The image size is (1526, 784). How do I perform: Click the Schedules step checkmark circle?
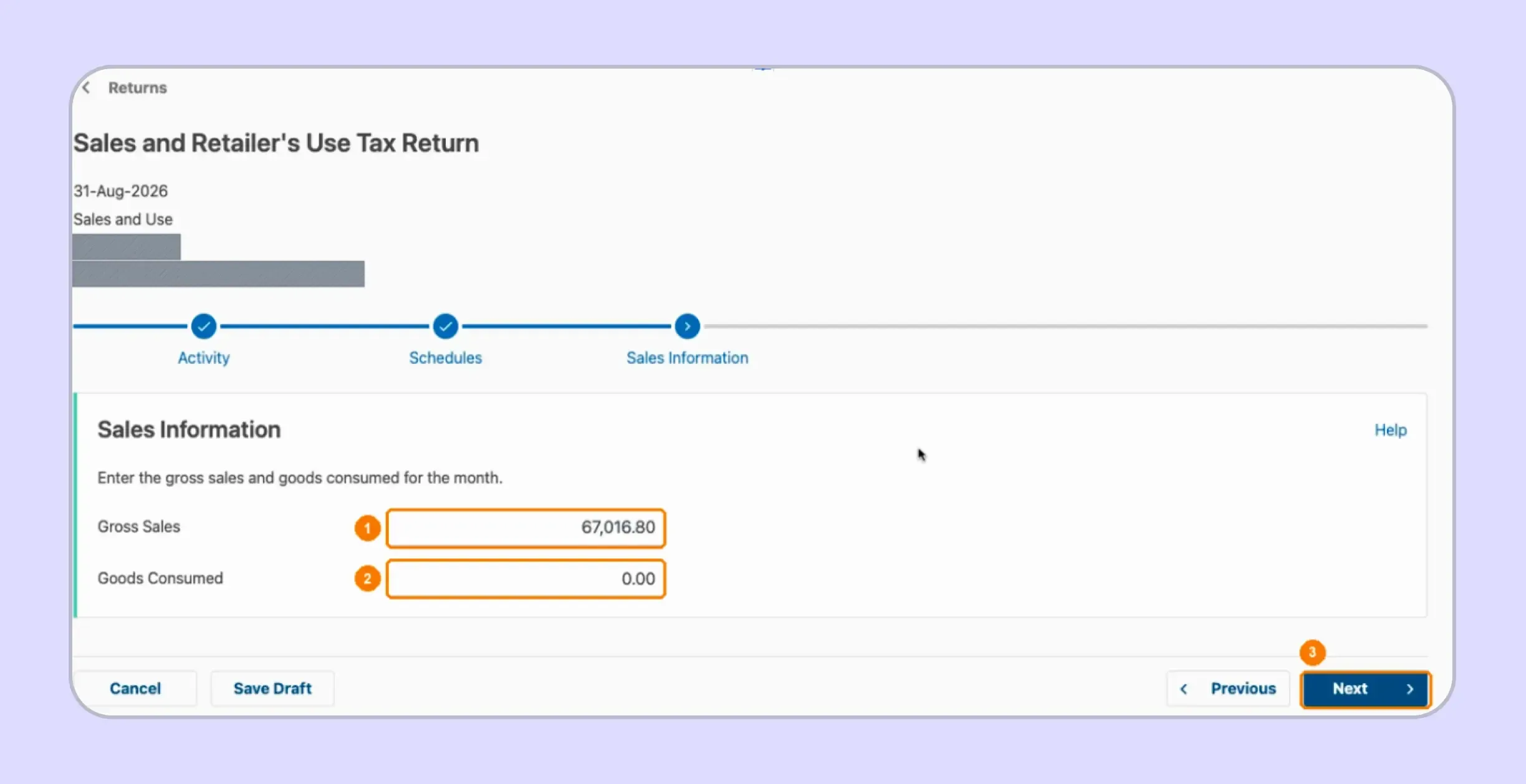(446, 326)
